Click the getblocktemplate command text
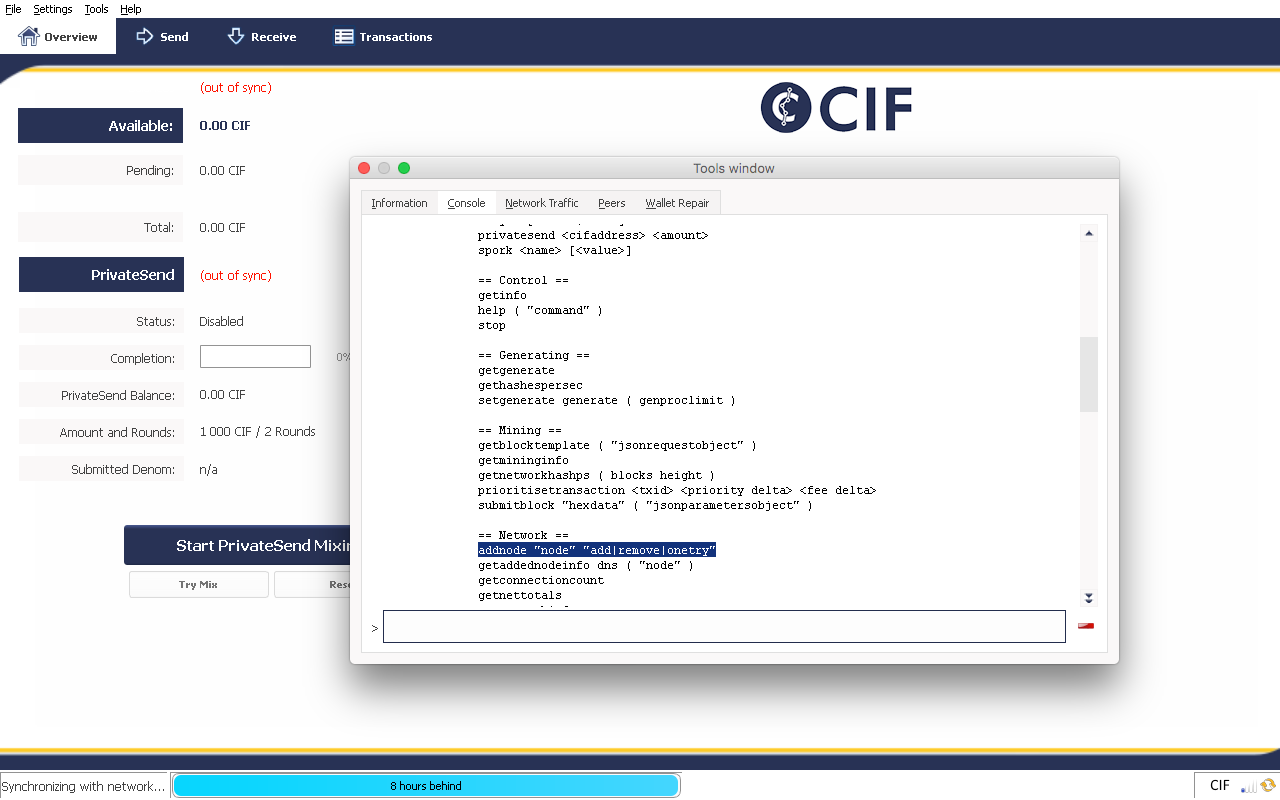 [x=617, y=445]
